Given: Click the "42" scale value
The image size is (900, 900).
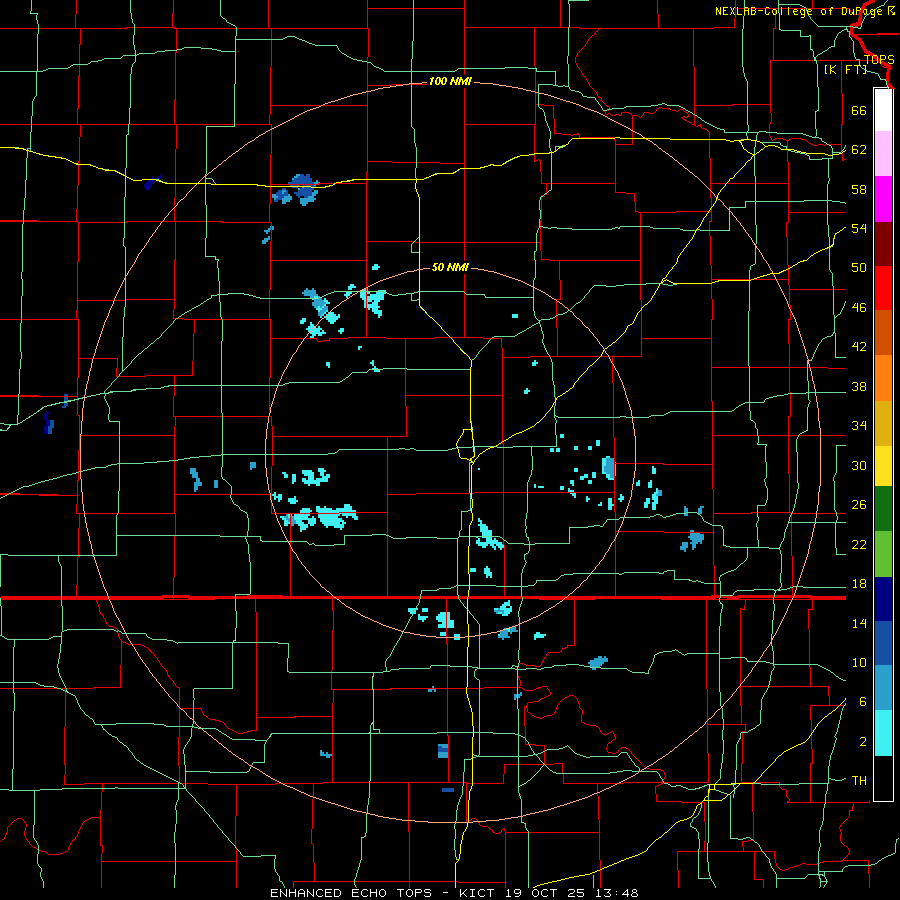Looking at the screenshot, I should click(x=859, y=347).
